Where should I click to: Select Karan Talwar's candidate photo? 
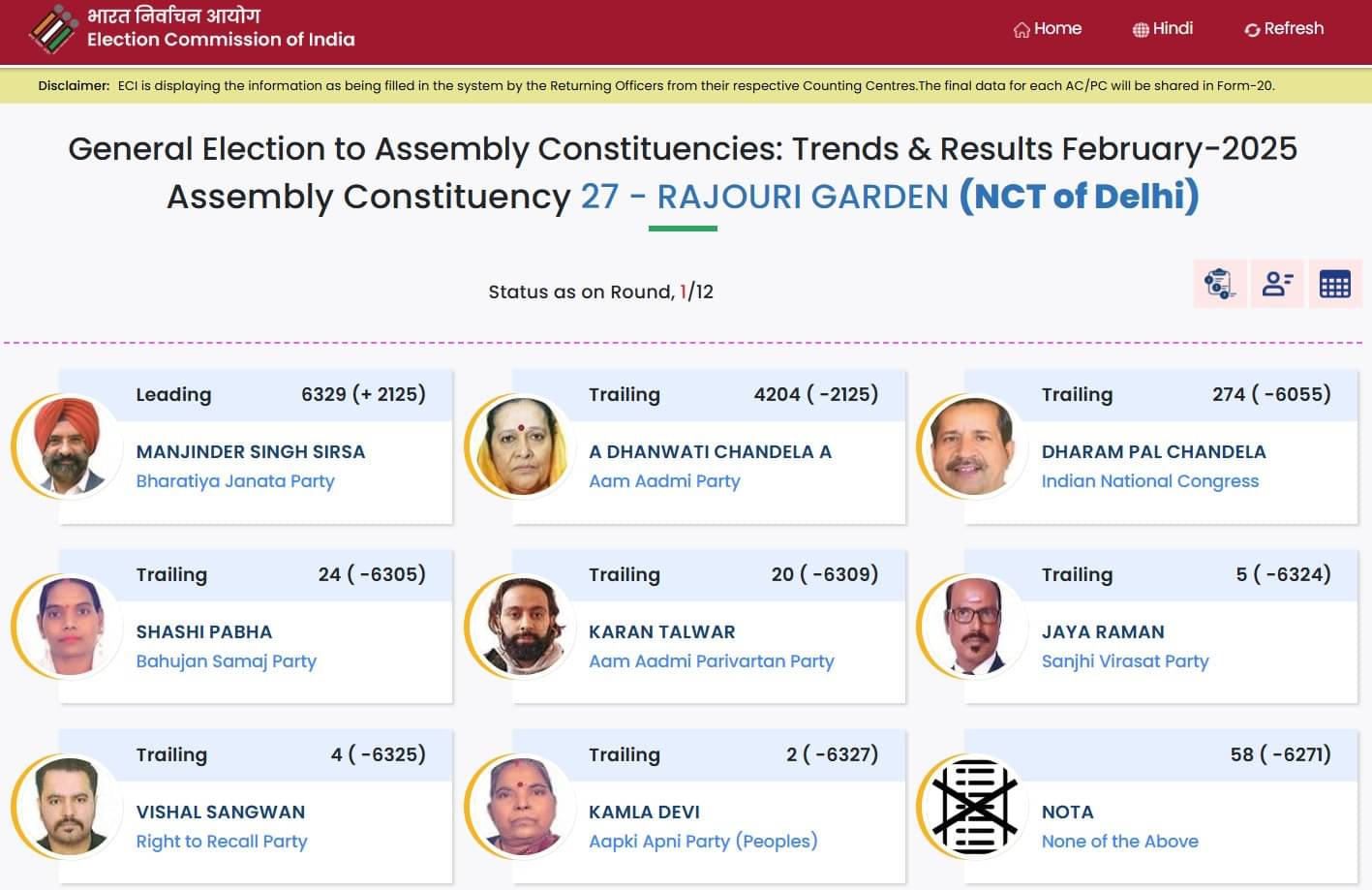point(522,627)
